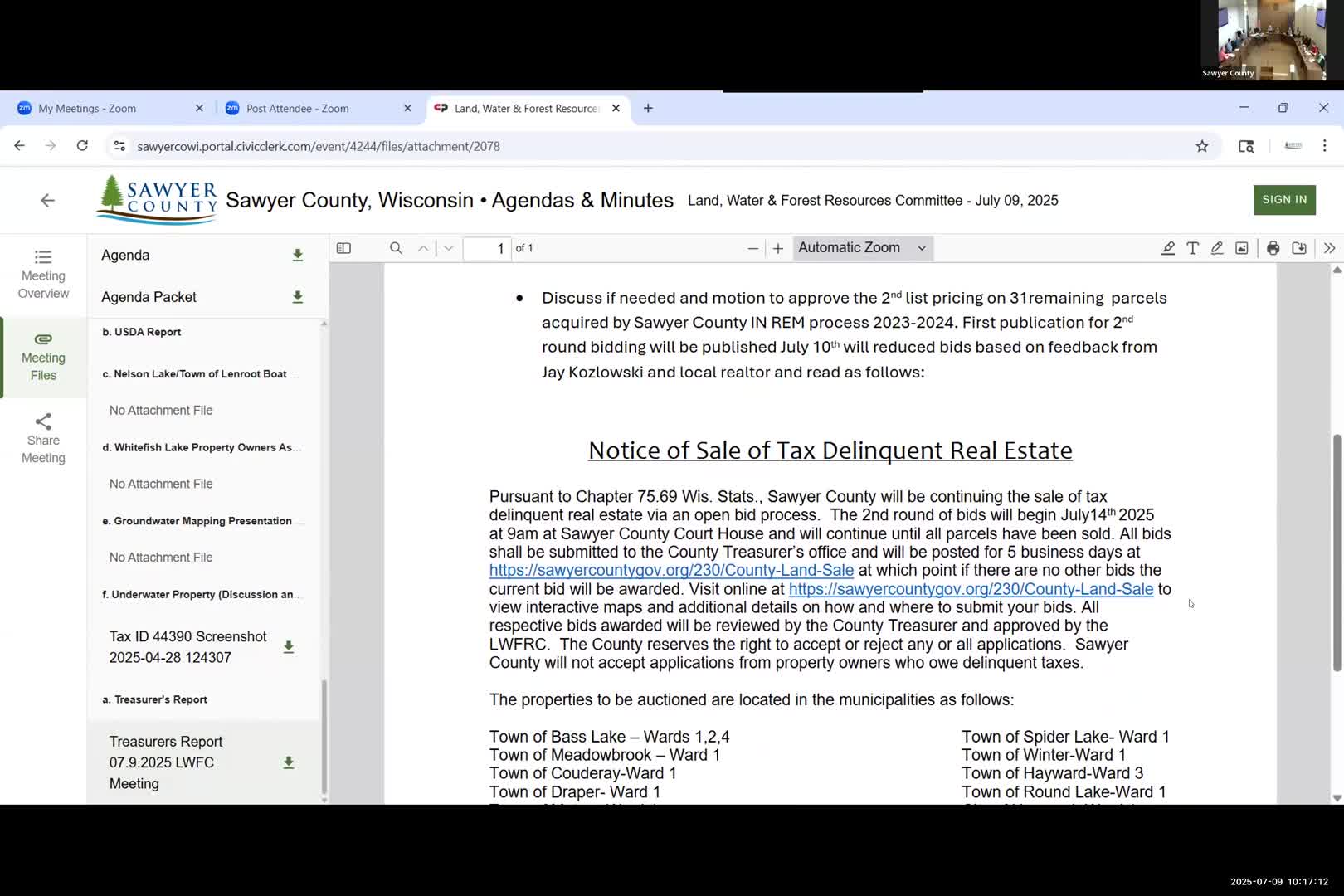Open the Meeting Overview tab
This screenshot has height=896, width=1344.
(x=43, y=275)
